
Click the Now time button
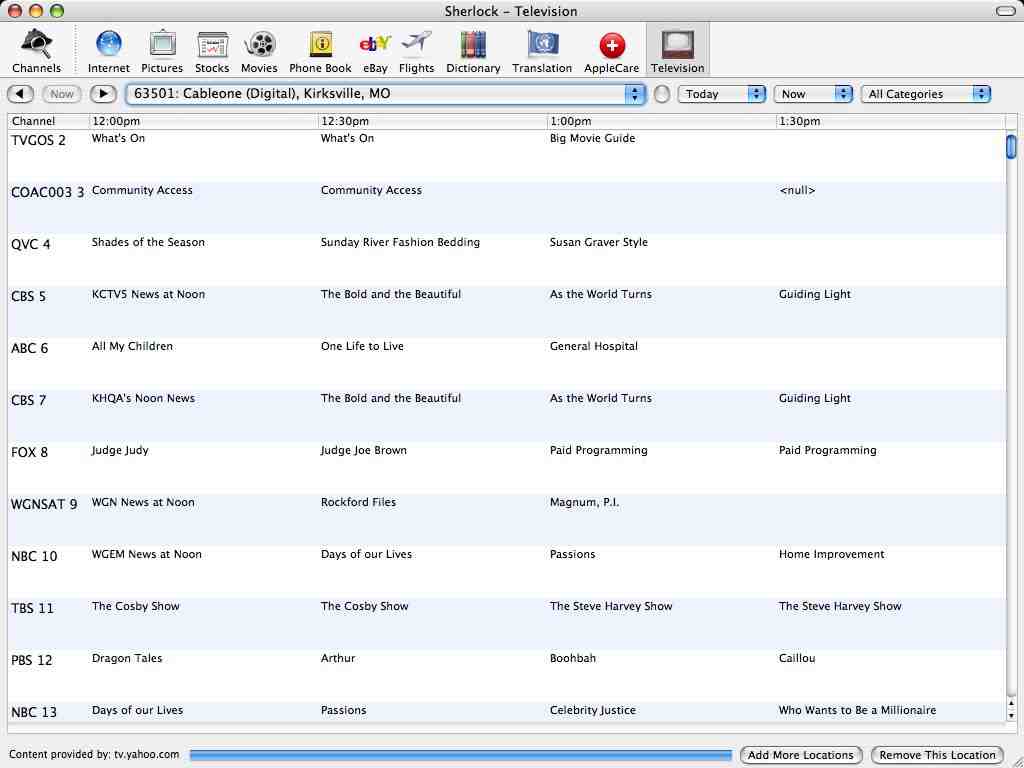pos(62,94)
